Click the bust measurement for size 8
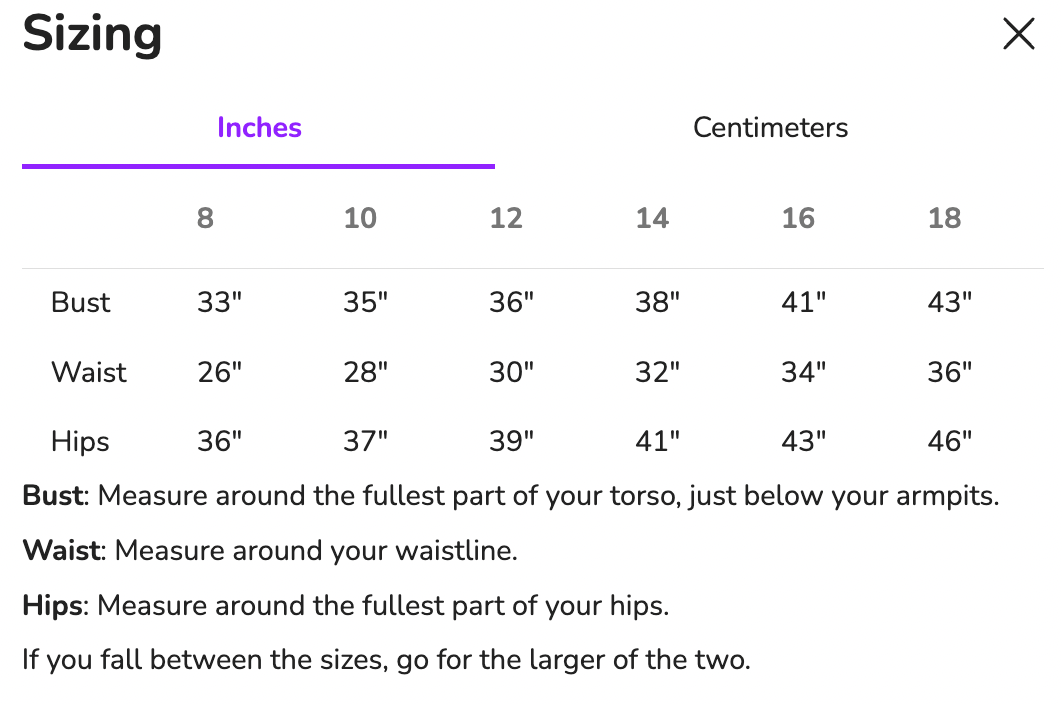This screenshot has height=704, width=1062. [x=220, y=302]
